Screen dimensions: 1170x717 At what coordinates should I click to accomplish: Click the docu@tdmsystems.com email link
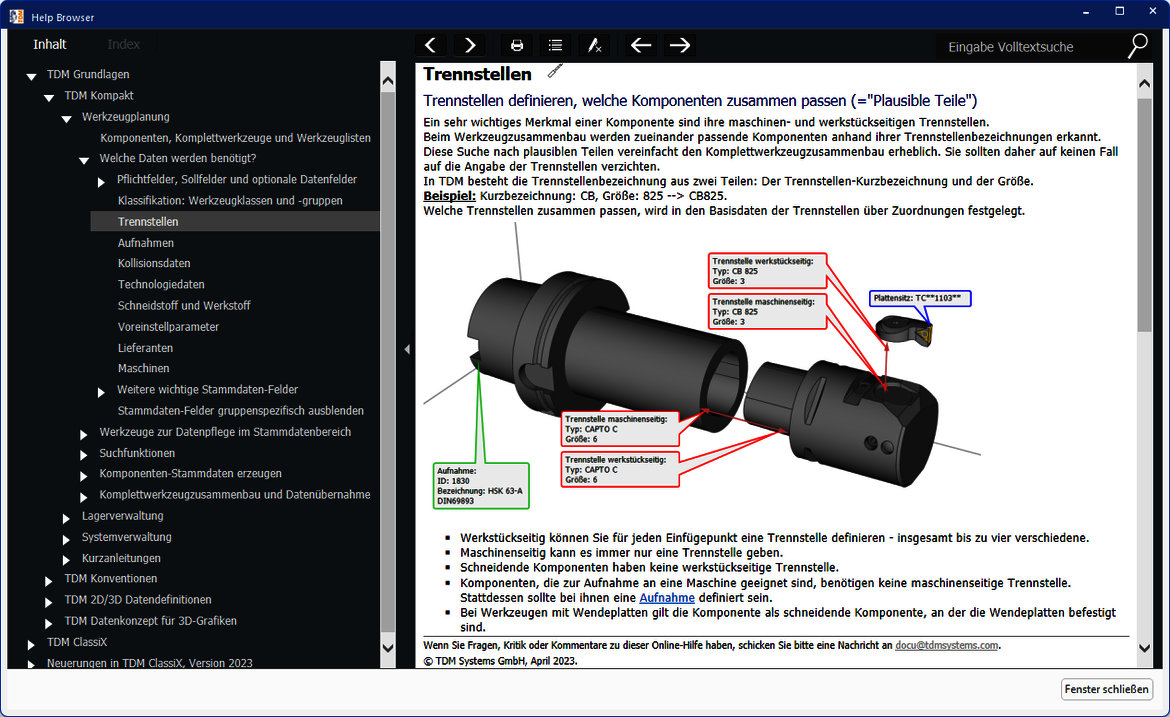coord(946,646)
